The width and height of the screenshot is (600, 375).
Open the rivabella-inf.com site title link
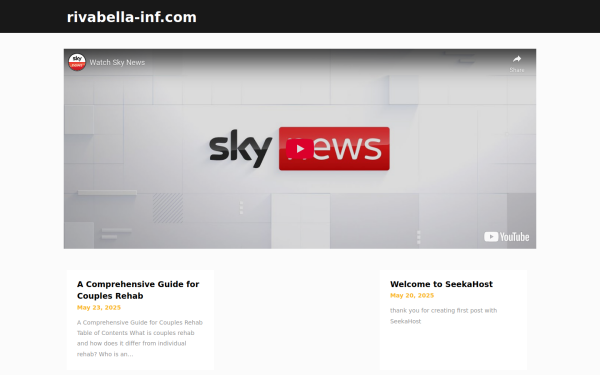[132, 17]
